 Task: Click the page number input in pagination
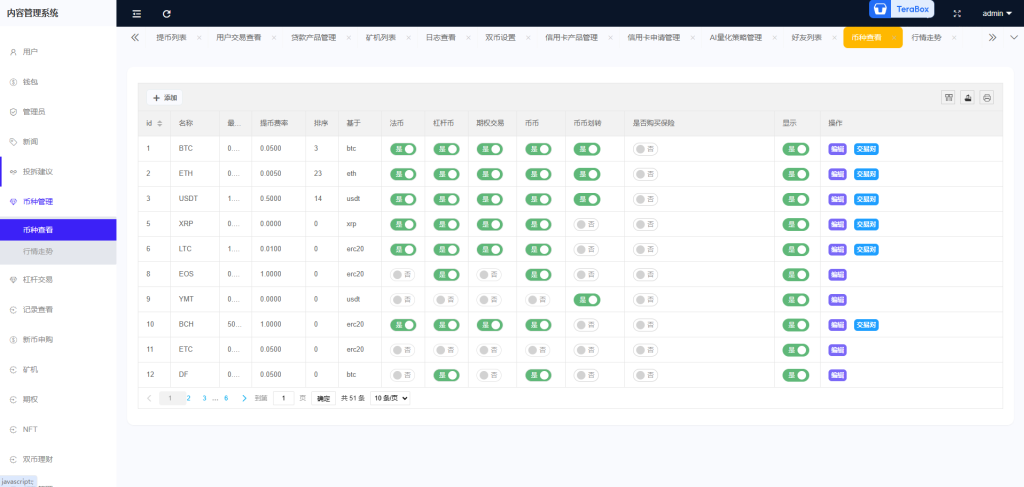(x=284, y=398)
